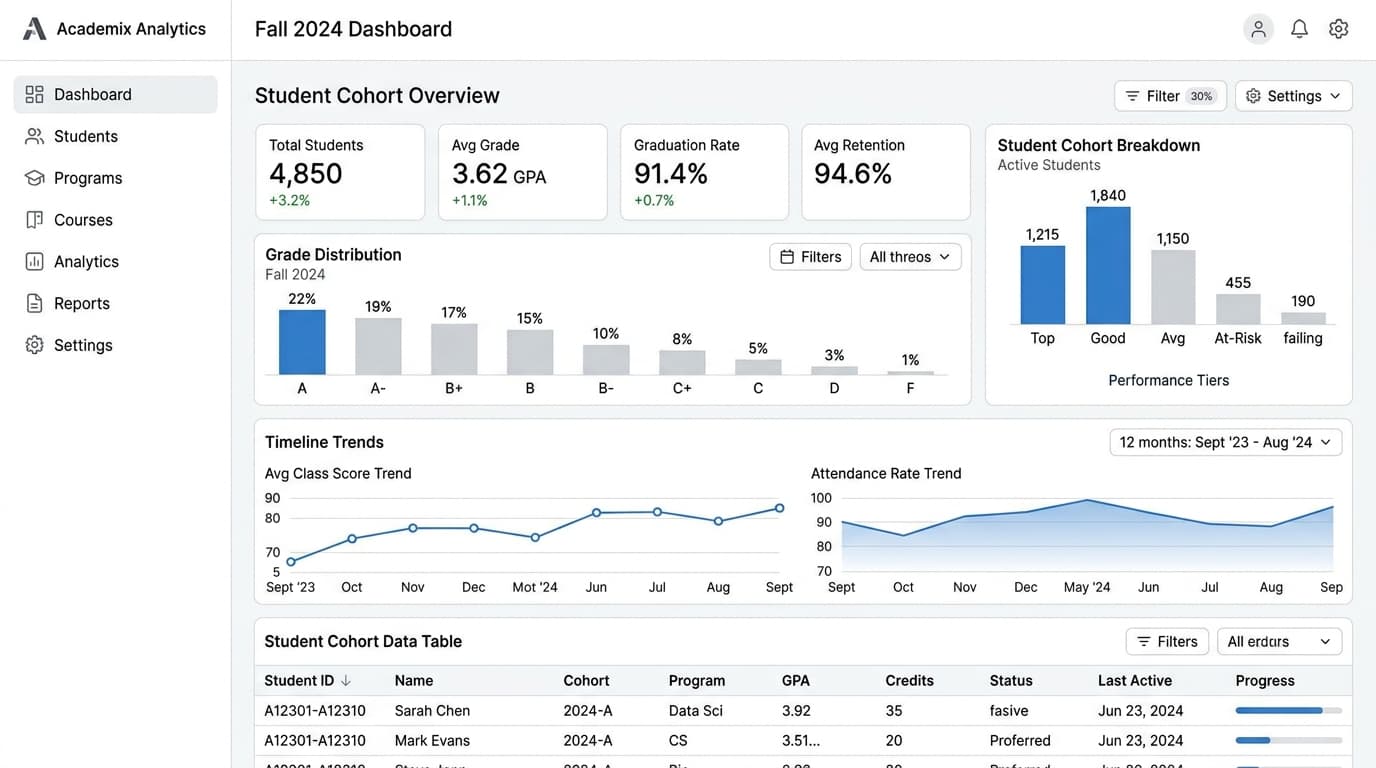This screenshot has width=1376, height=768.
Task: Open the All threos dropdown
Action: pyautogui.click(x=910, y=257)
